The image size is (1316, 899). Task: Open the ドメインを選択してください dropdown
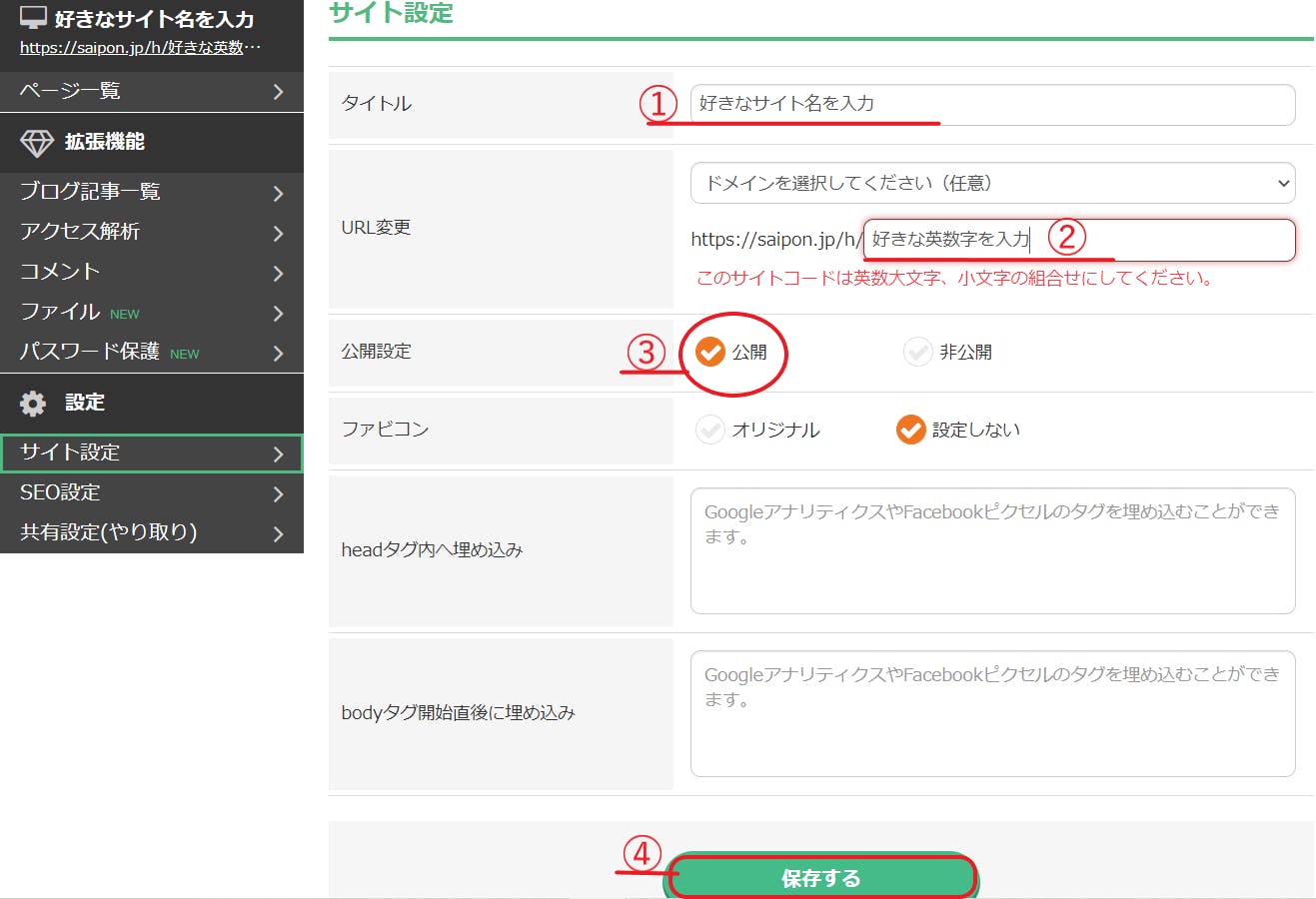tap(992, 183)
